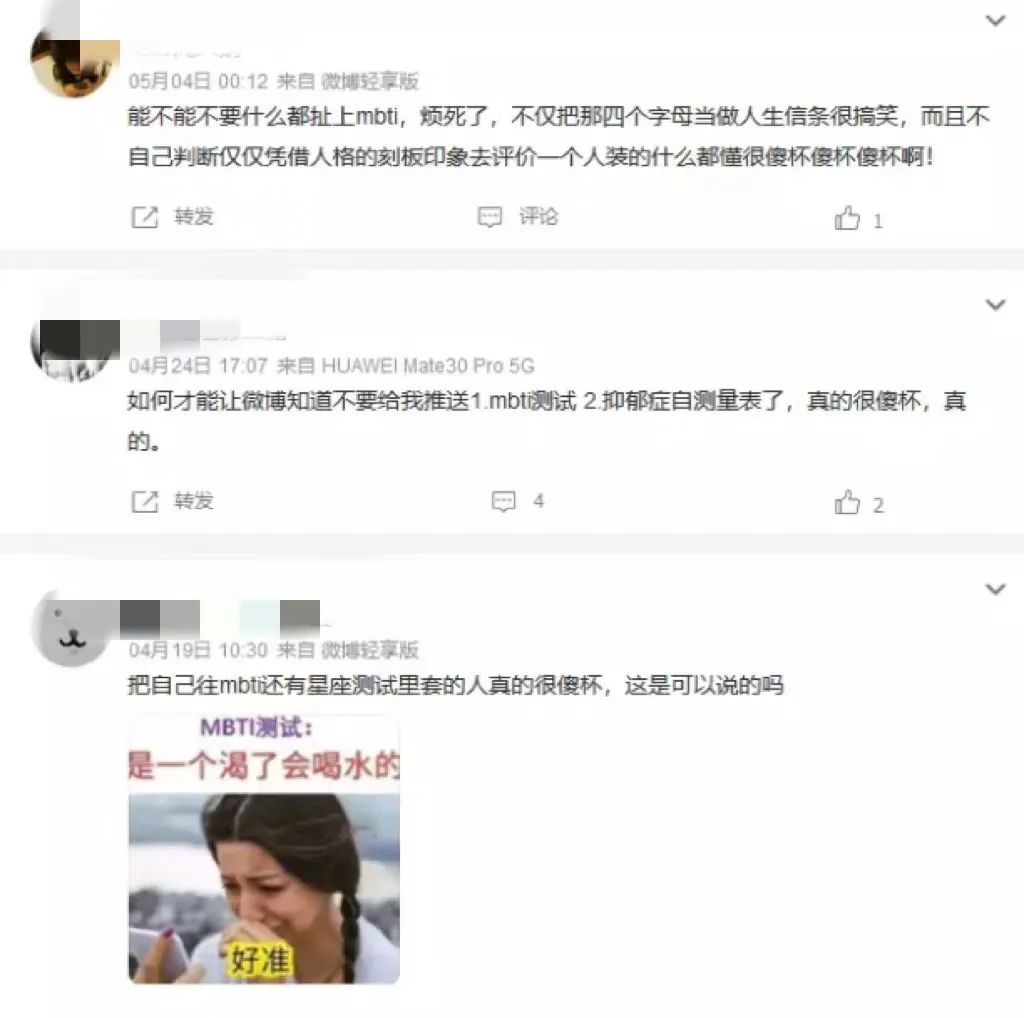
Task: Open comment icon on the 05月04日 post
Action: [490, 217]
